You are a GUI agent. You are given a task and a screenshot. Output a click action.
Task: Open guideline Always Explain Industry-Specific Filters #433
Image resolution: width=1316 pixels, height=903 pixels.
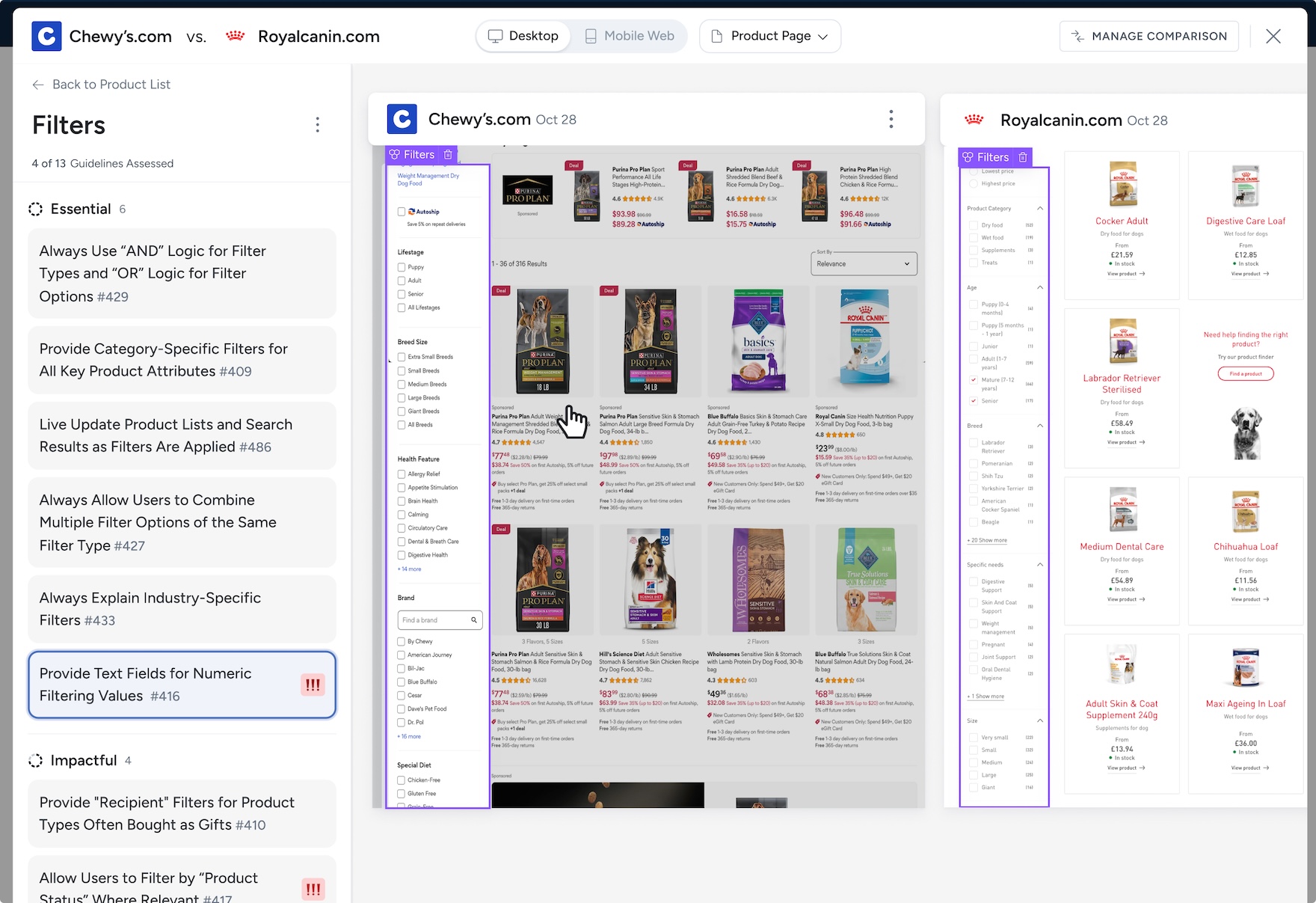pos(182,609)
